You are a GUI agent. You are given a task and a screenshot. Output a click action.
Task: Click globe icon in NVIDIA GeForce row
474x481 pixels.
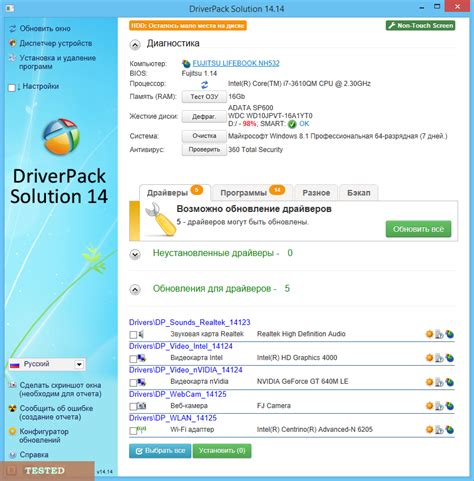pos(450,382)
